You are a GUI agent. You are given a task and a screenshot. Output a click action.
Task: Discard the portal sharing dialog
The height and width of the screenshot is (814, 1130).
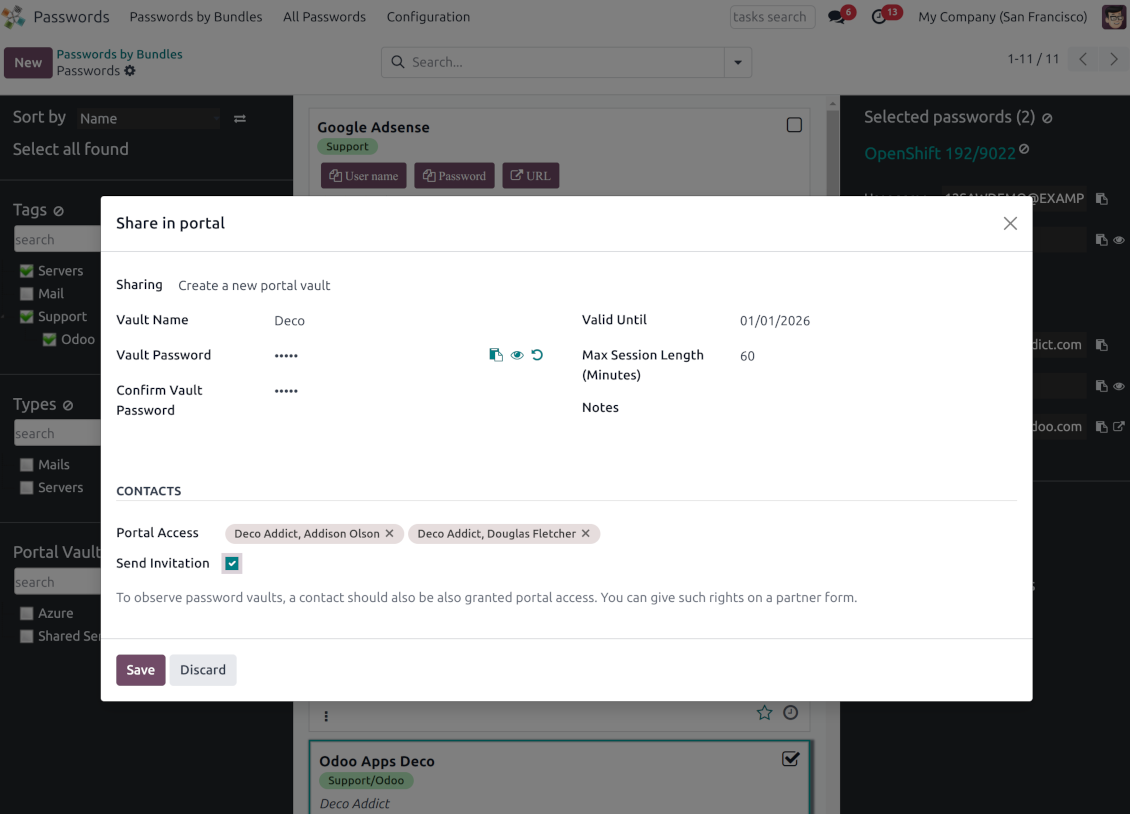(x=203, y=670)
